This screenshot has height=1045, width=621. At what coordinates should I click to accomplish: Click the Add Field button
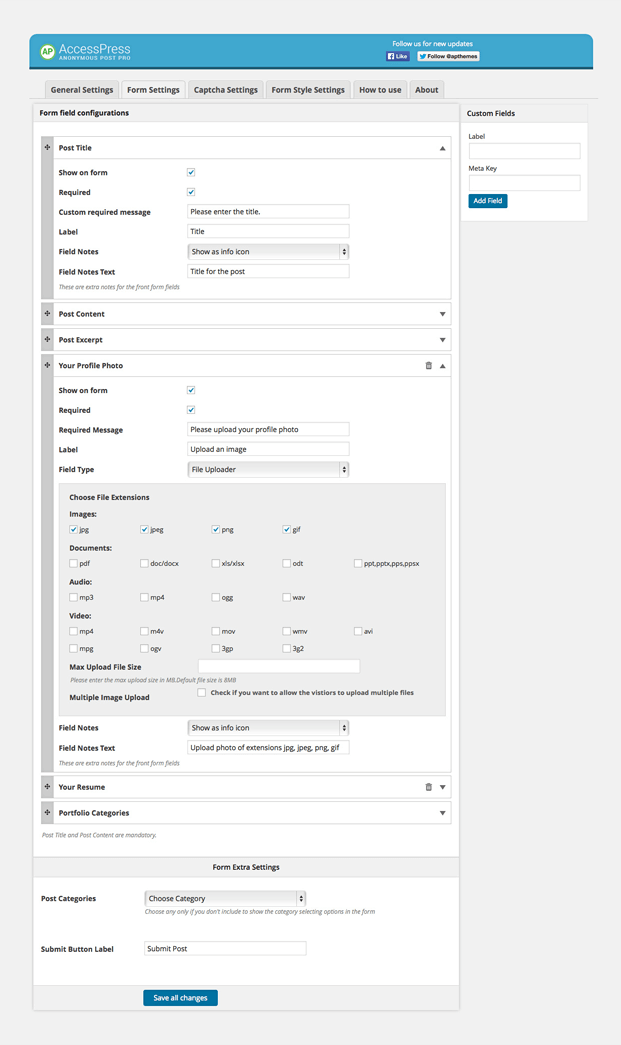pyautogui.click(x=487, y=200)
